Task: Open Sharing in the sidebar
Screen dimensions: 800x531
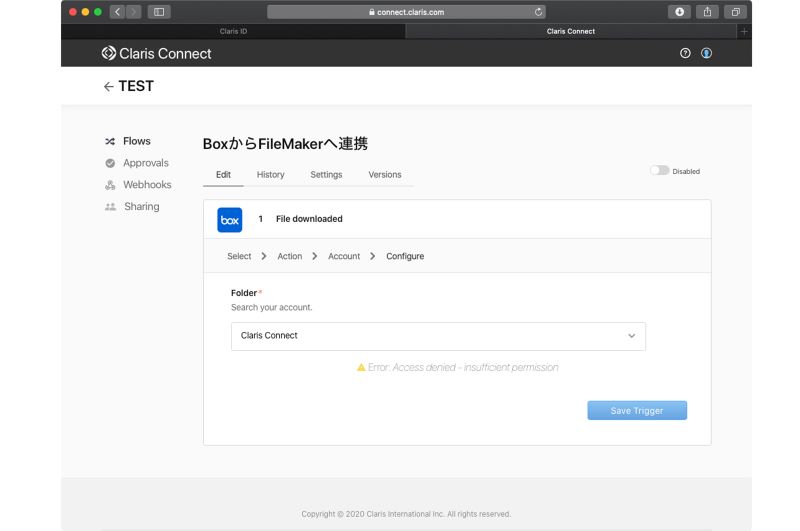Action: coord(142,207)
